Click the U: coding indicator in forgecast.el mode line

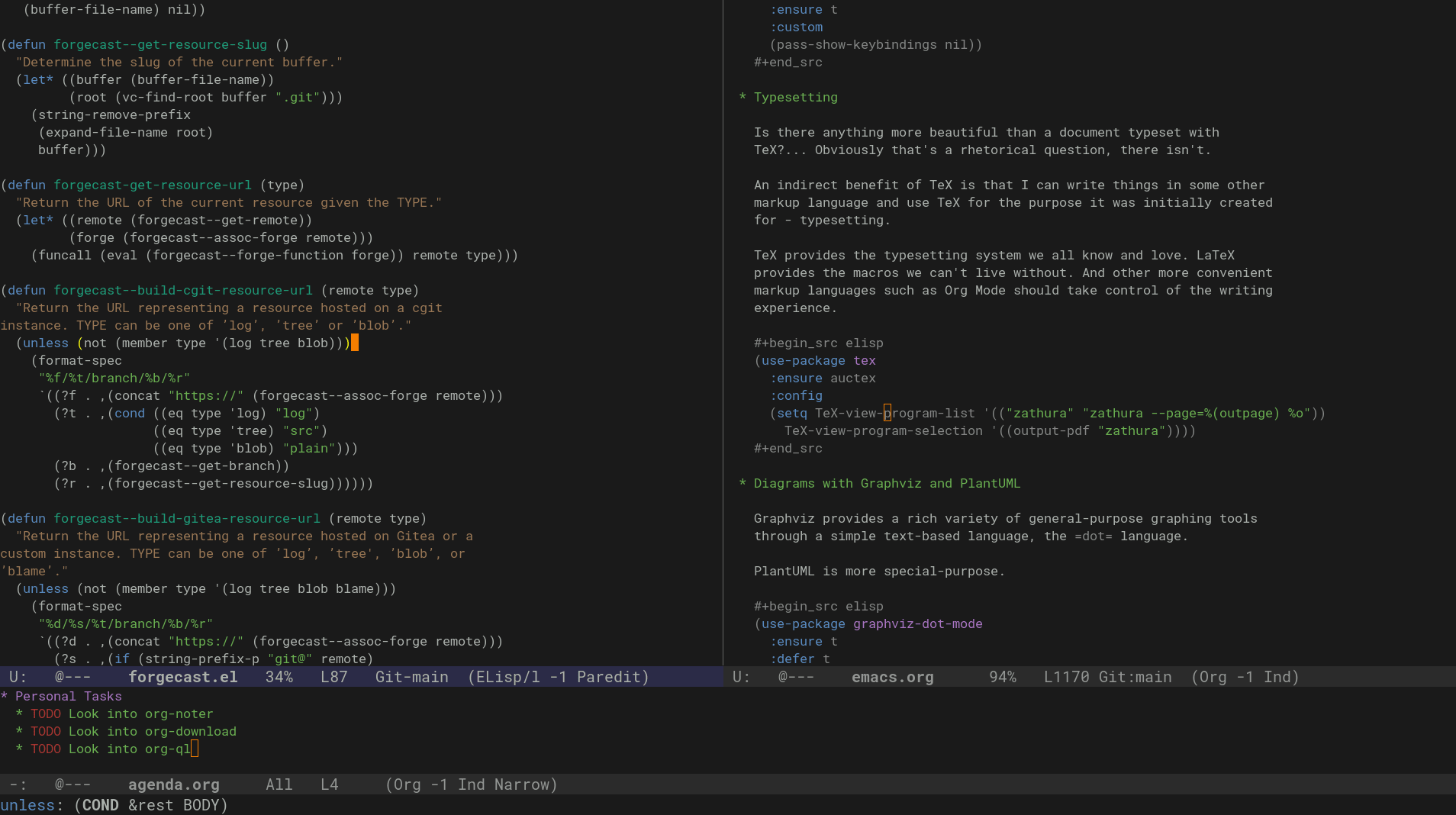coord(18,677)
